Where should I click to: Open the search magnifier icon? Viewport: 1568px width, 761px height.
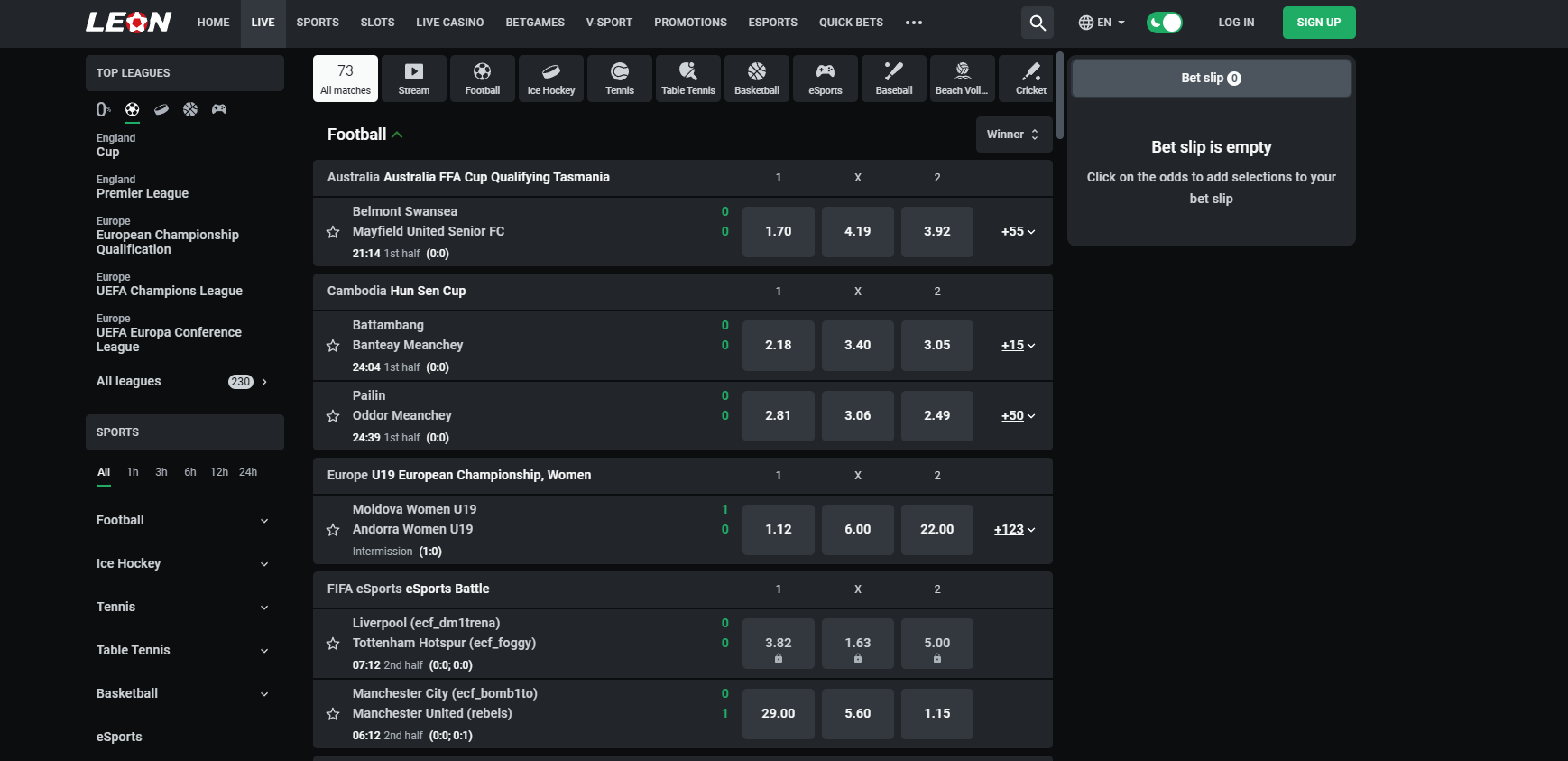pos(1038,23)
